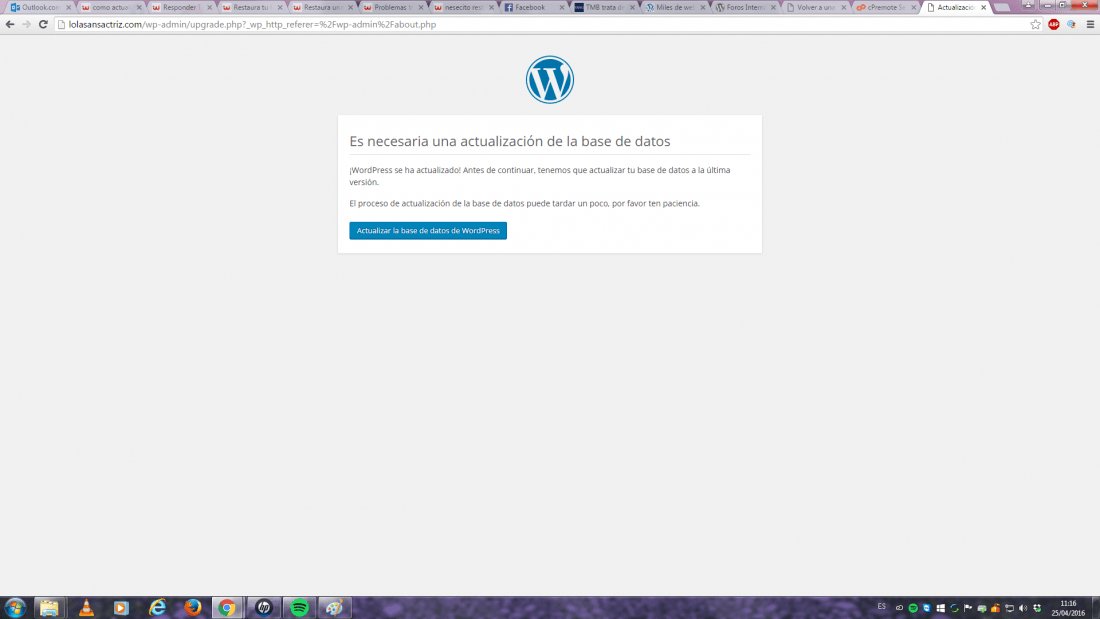Bookmark this page with the star icon
1100x619 pixels.
1035,25
